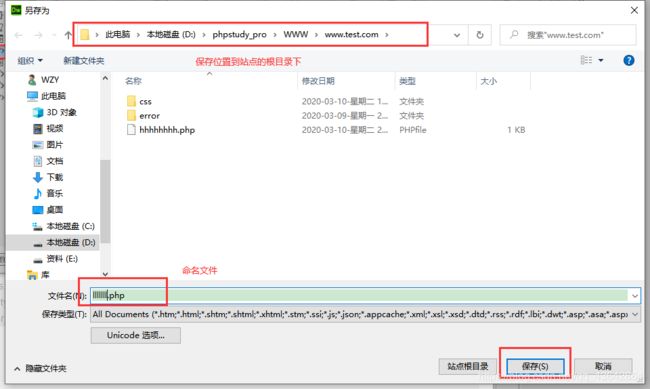Image resolution: width=650 pixels, height=389 pixels.
Task: Open 视频 in the navigation pane
Action: 54,129
